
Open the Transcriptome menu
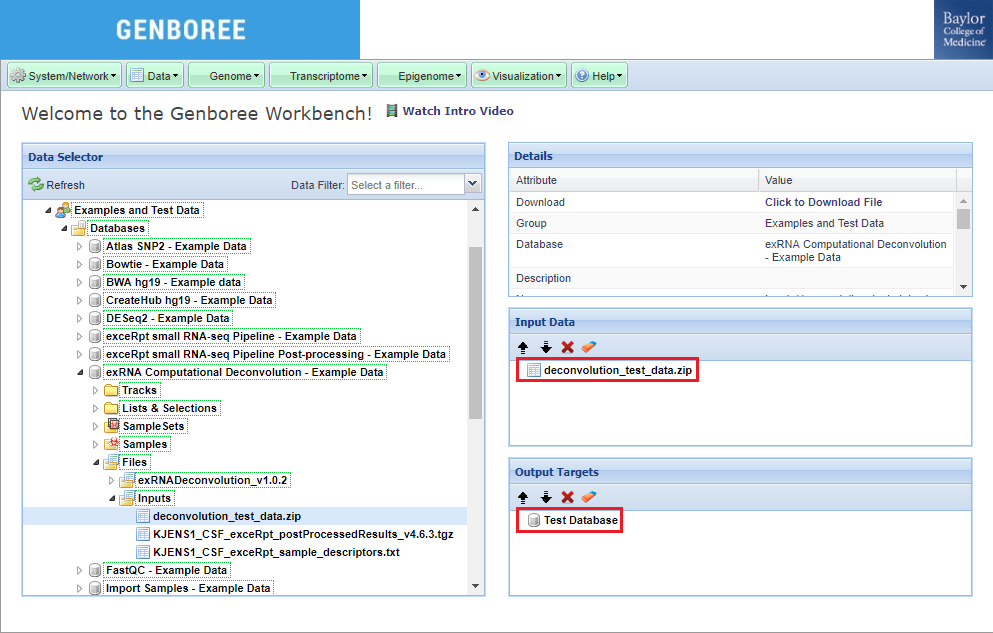[x=320, y=76]
